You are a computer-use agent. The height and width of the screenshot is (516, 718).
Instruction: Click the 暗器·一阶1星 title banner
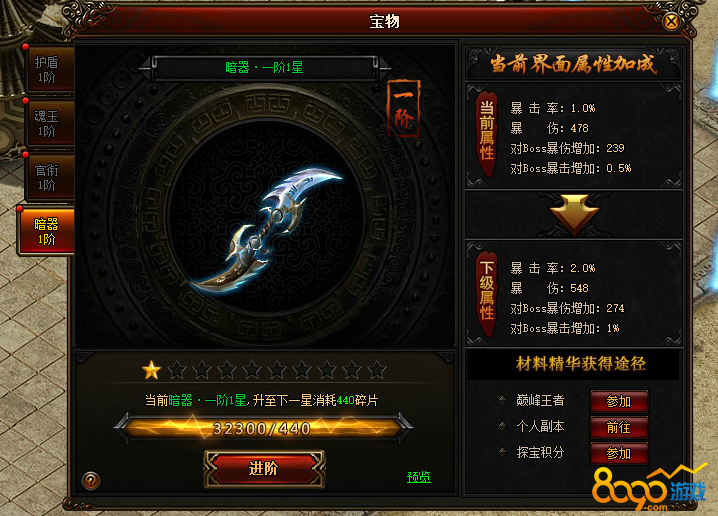point(265,68)
